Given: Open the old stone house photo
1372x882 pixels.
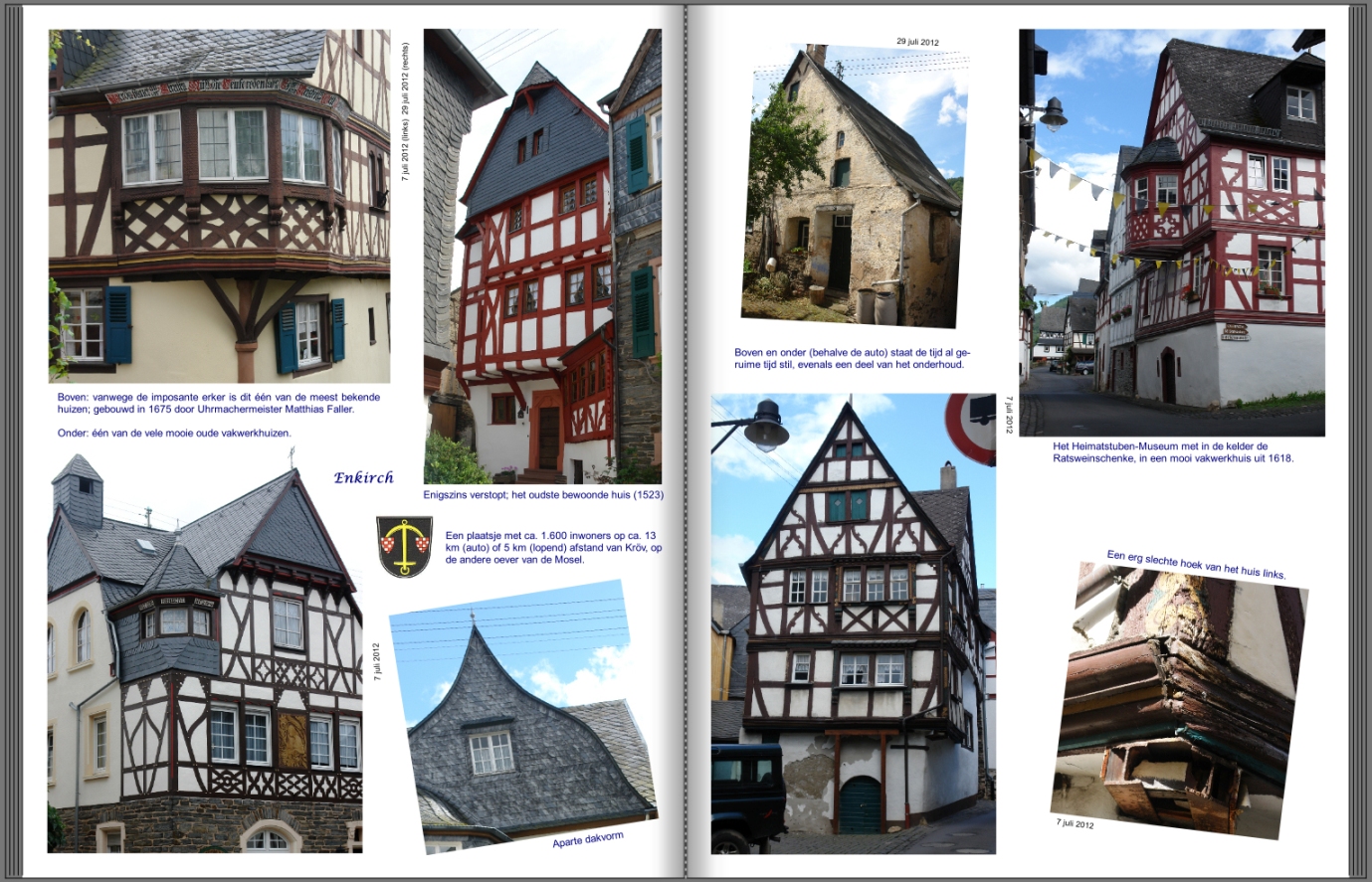Looking at the screenshot, I should [x=854, y=189].
